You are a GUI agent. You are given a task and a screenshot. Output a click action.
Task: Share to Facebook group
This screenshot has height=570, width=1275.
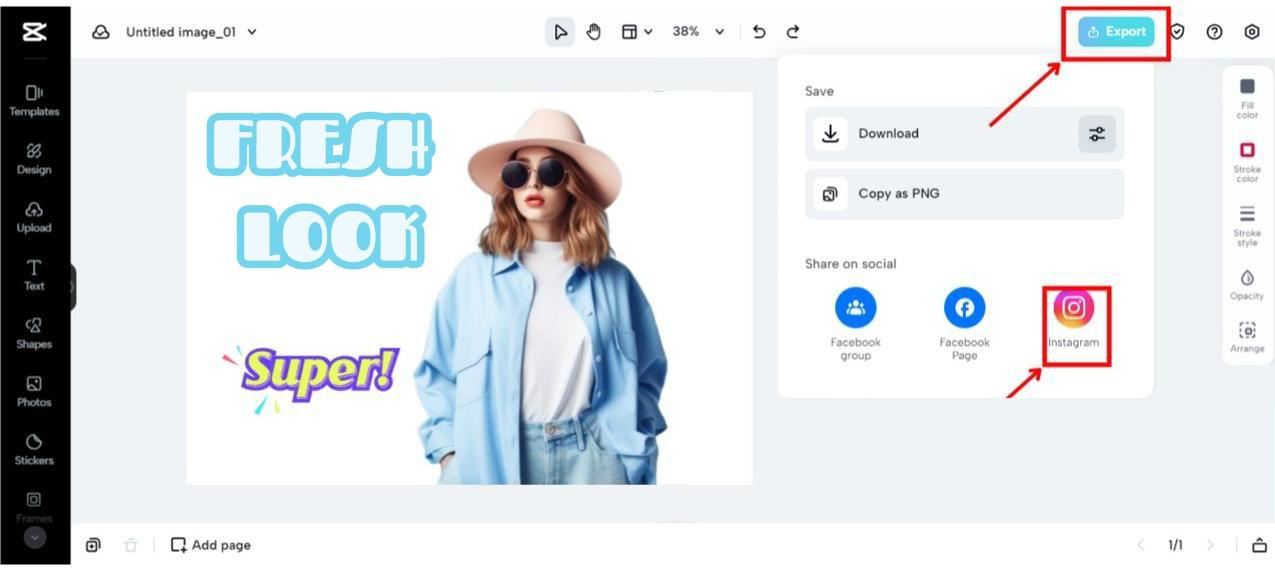click(856, 324)
